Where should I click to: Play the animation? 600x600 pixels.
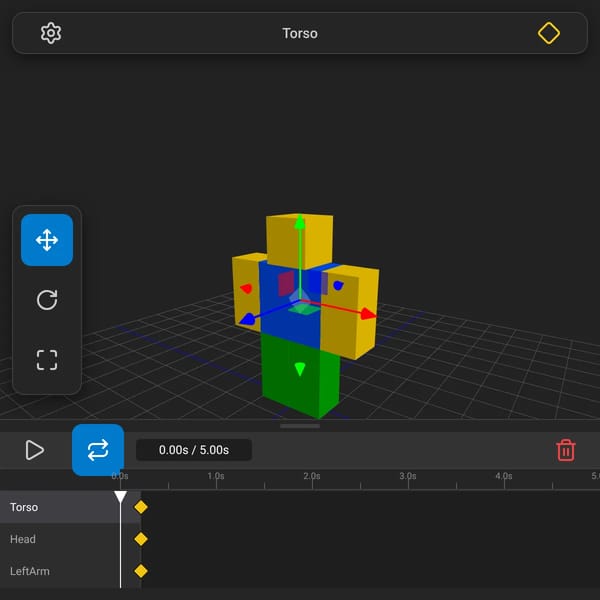[34, 450]
